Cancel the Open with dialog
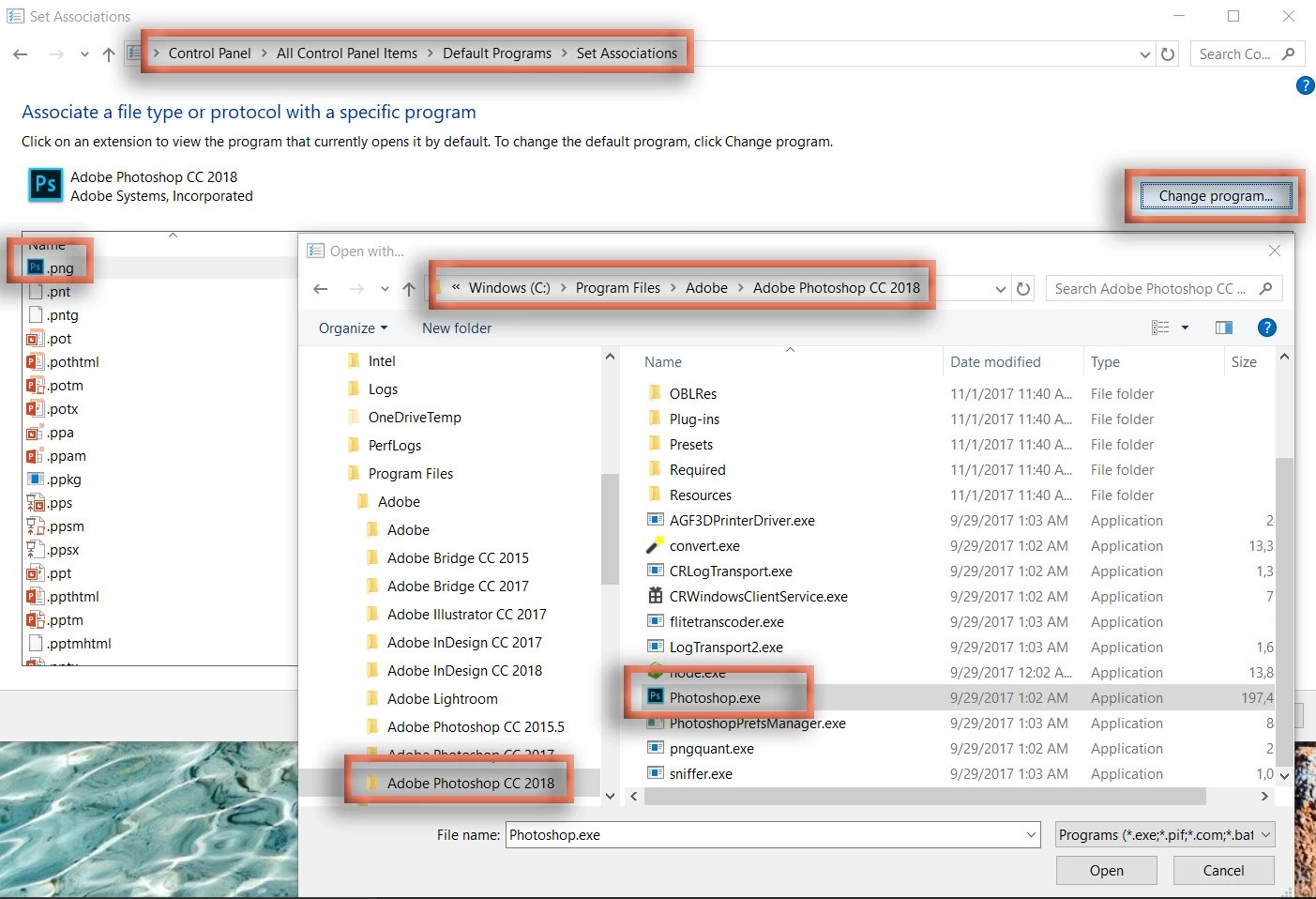This screenshot has width=1316, height=899. click(1223, 871)
